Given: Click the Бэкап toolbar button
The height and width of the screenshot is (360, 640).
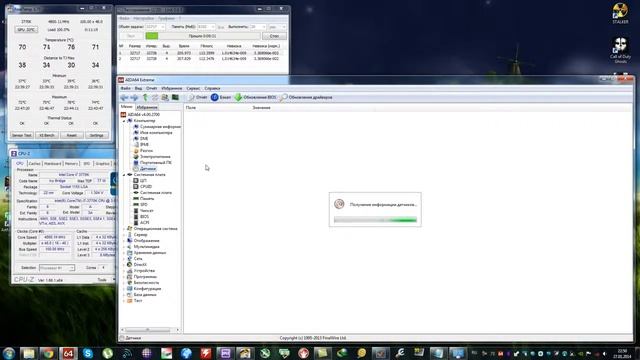Looking at the screenshot, I should (221, 98).
